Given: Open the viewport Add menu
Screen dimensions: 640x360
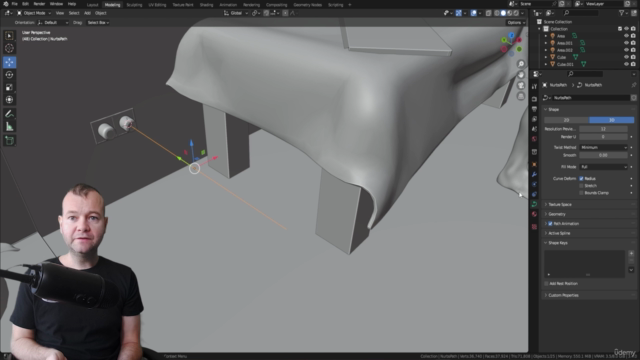Looking at the screenshot, I should pos(87,13).
